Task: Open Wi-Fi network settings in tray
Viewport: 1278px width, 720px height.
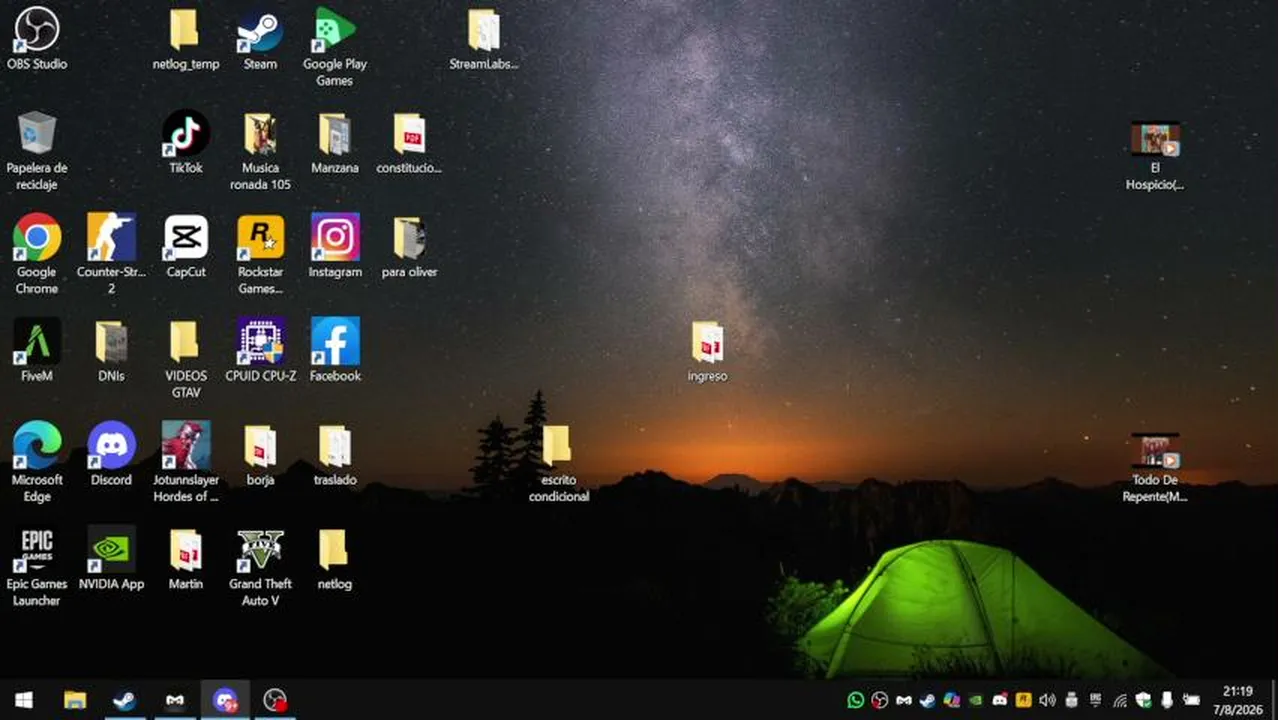Action: [1120, 700]
